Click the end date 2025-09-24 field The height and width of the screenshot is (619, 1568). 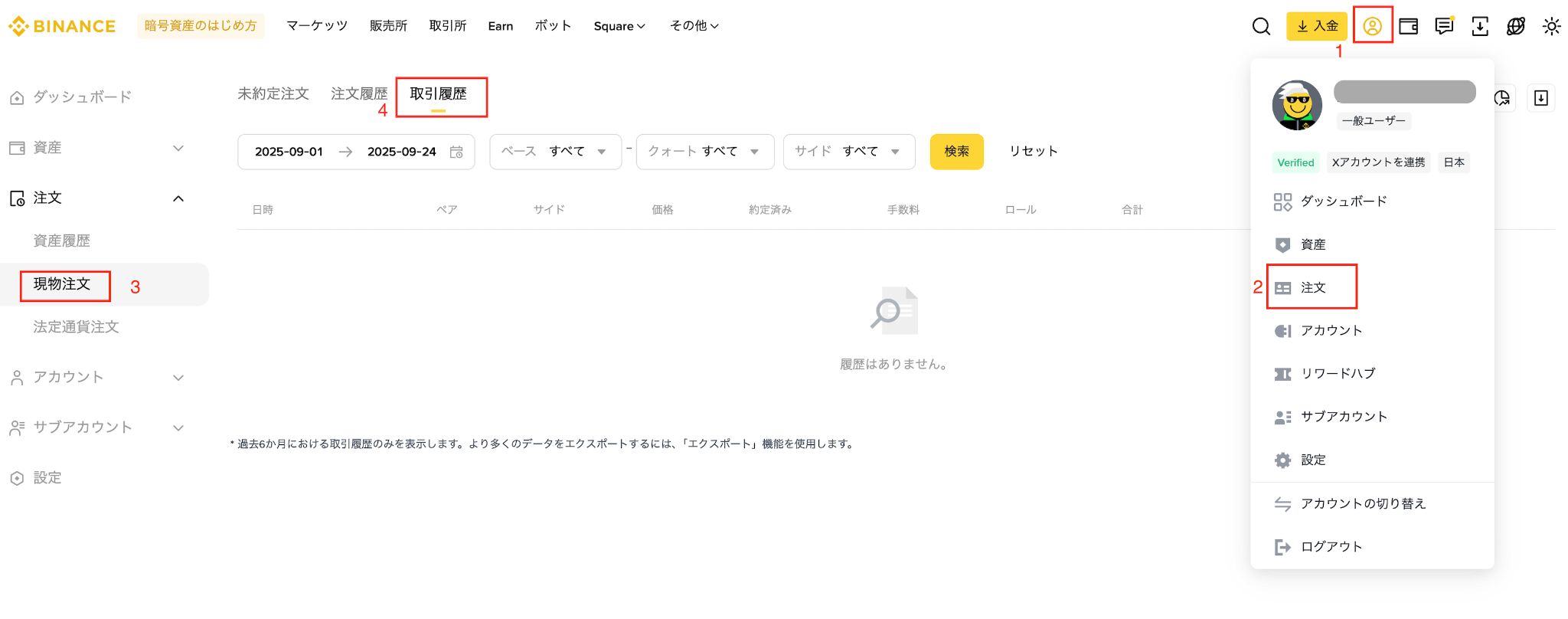click(401, 152)
